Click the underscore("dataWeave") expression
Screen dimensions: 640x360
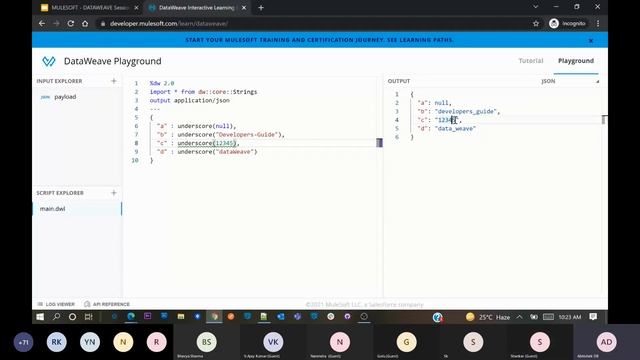pyautogui.click(x=217, y=152)
